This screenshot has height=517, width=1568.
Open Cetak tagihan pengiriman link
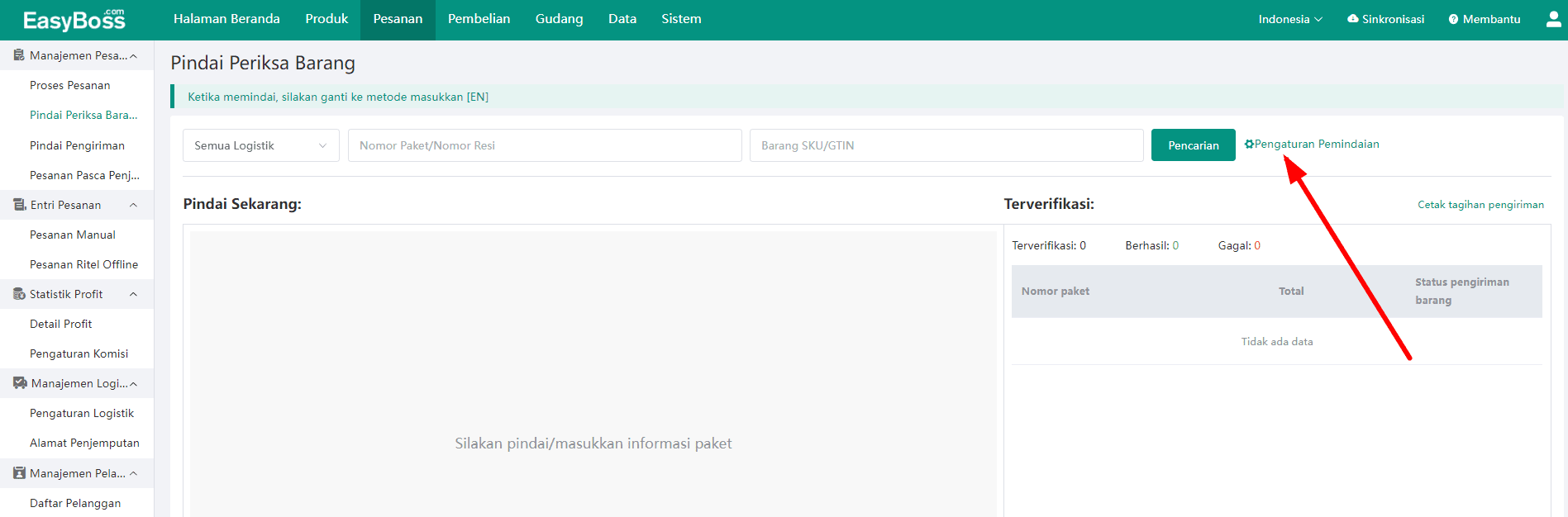(1480, 205)
